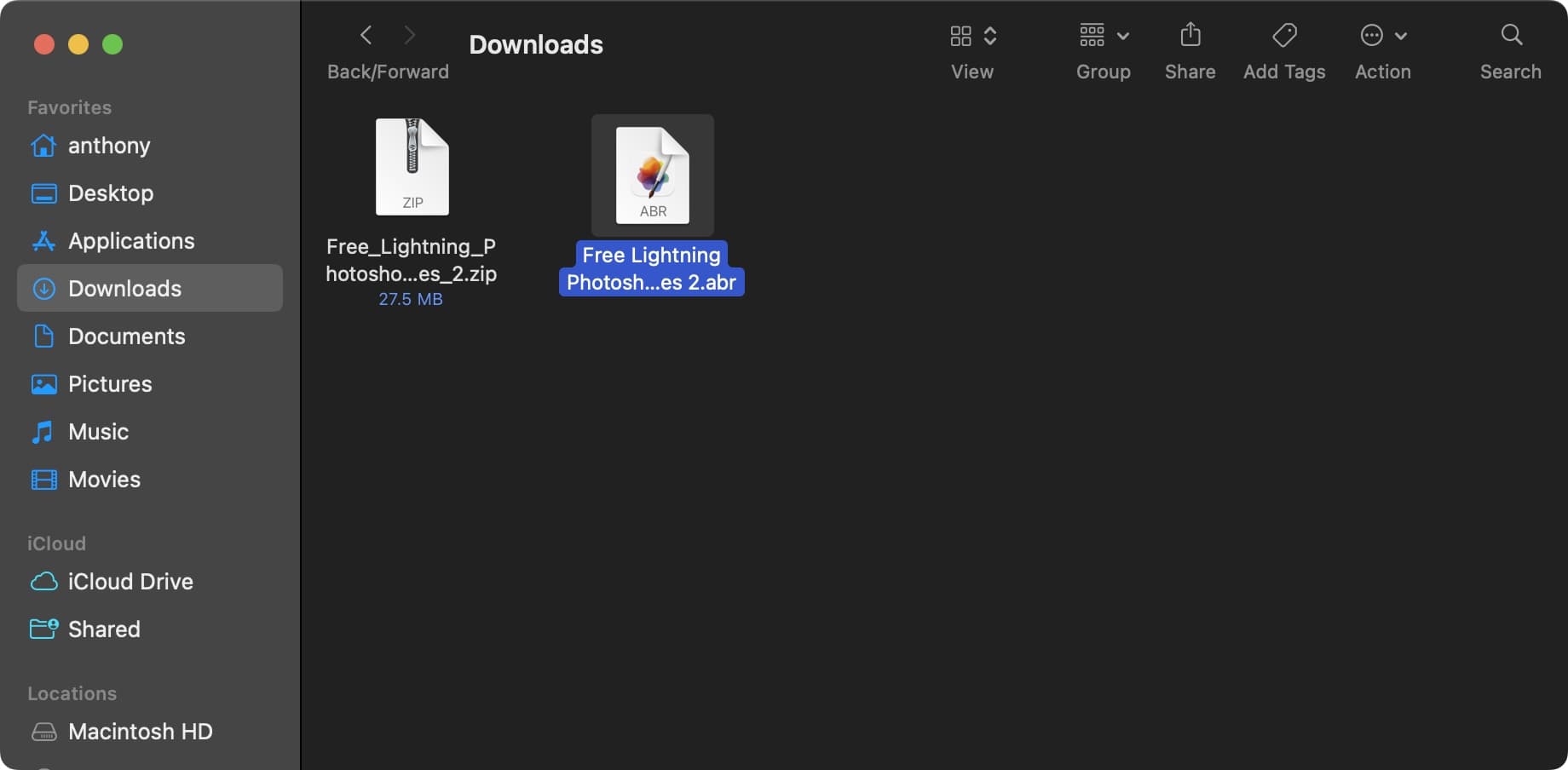Click the Add Tags icon
The width and height of the screenshot is (1568, 770).
(x=1283, y=35)
